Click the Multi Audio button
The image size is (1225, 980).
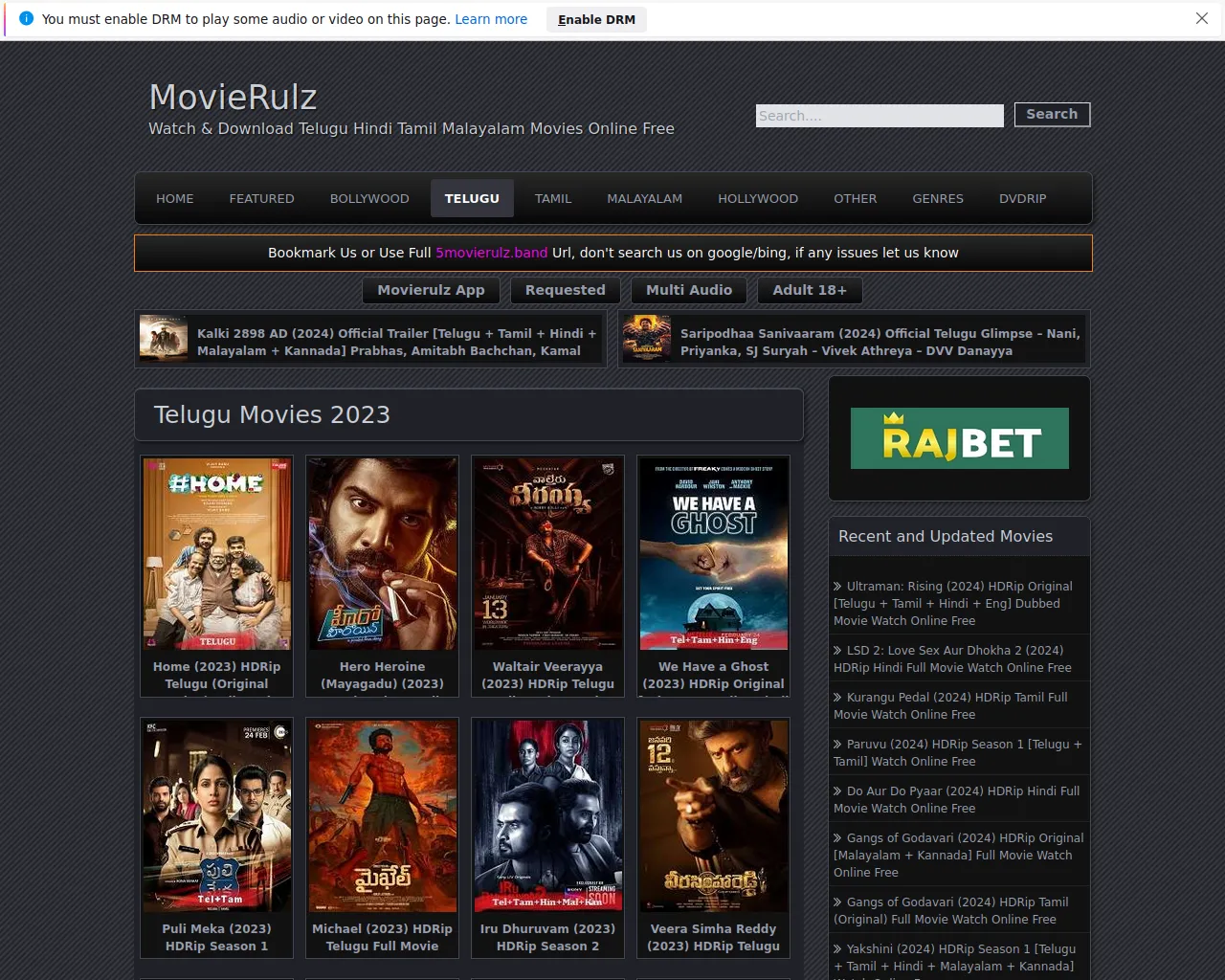point(689,290)
